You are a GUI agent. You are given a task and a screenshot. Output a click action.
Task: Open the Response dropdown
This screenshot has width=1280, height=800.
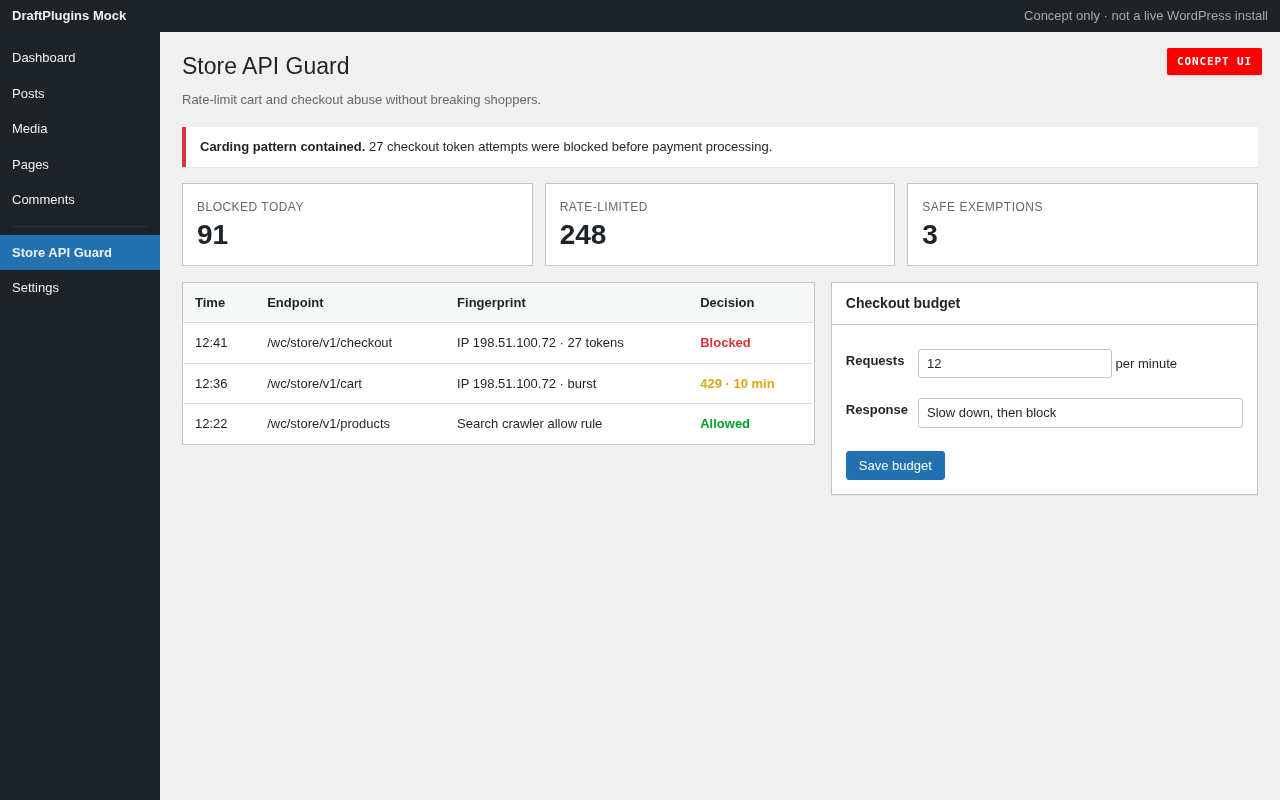[1080, 413]
